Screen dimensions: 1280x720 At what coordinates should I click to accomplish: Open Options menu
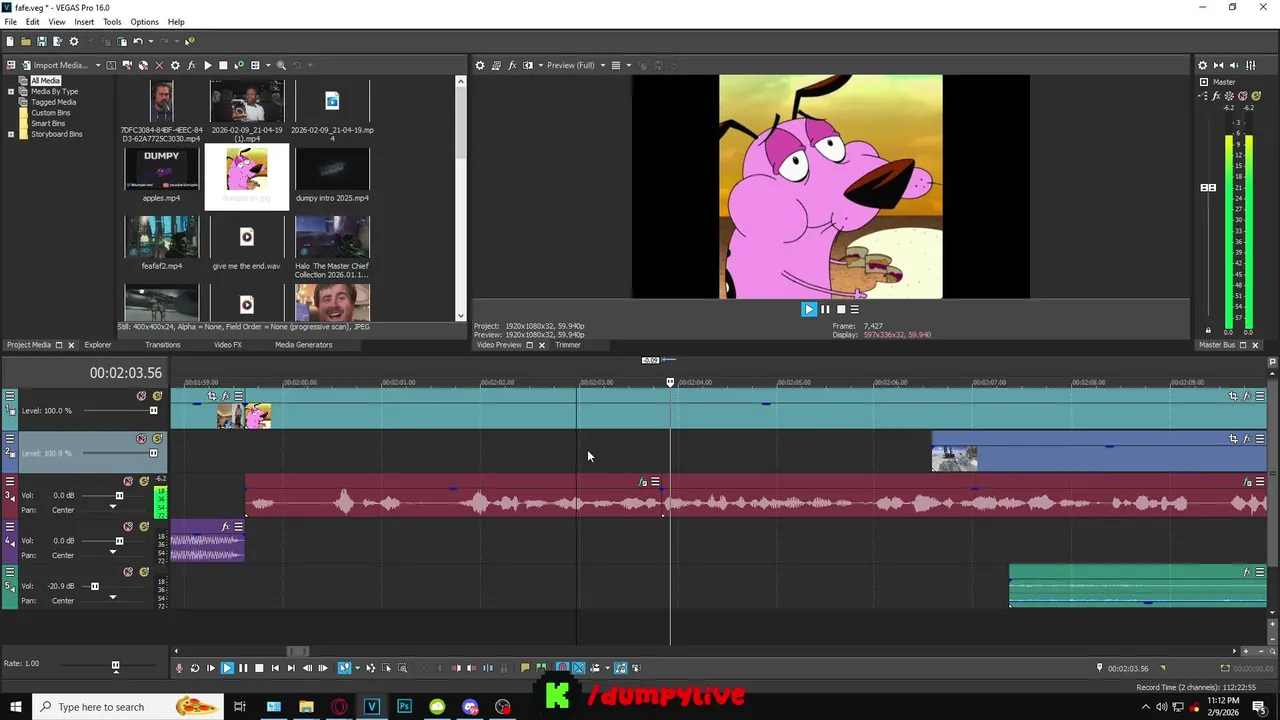(144, 22)
